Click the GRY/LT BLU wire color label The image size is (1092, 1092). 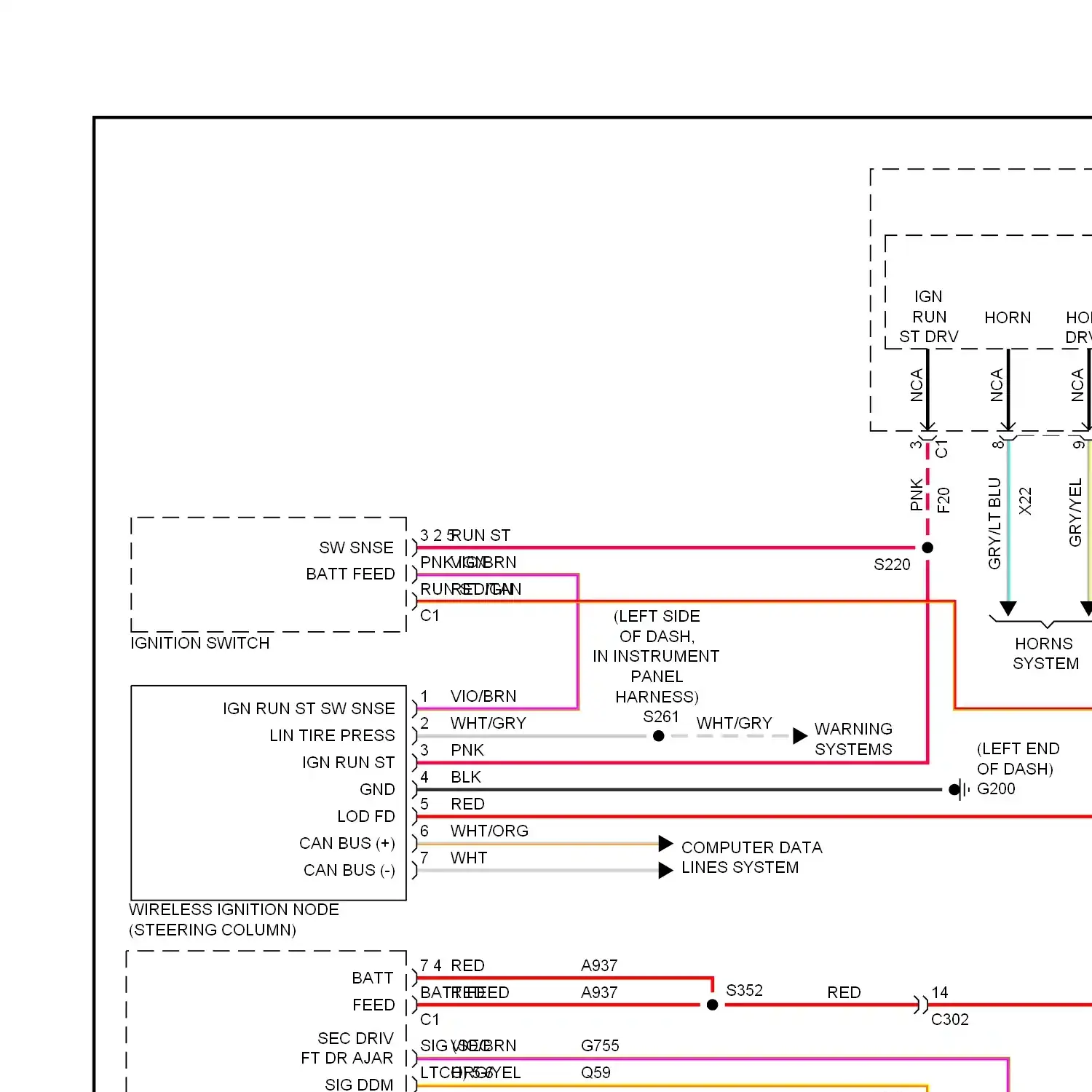994,523
